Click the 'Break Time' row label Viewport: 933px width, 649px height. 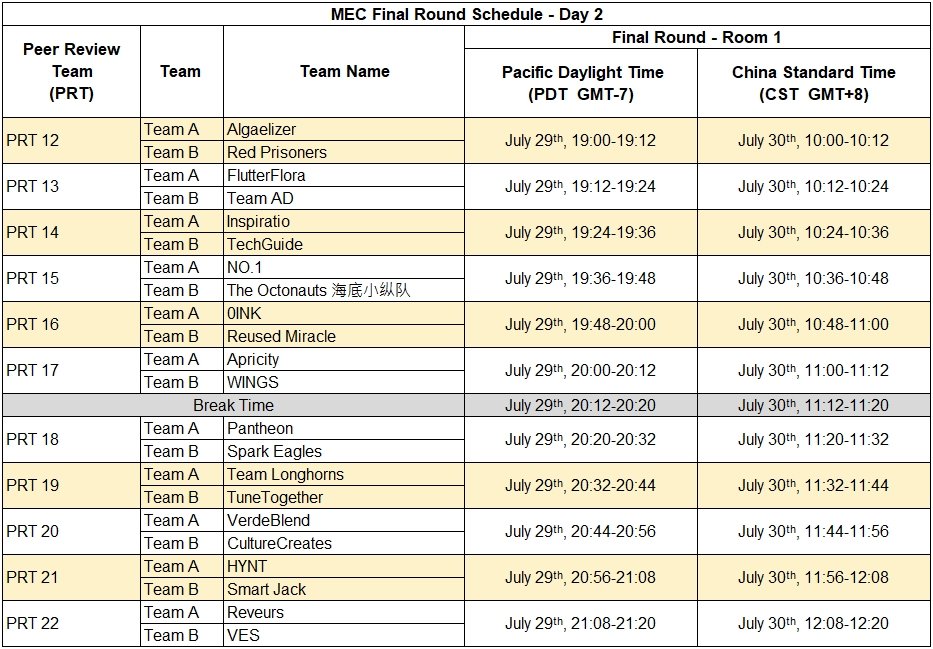(x=233, y=405)
